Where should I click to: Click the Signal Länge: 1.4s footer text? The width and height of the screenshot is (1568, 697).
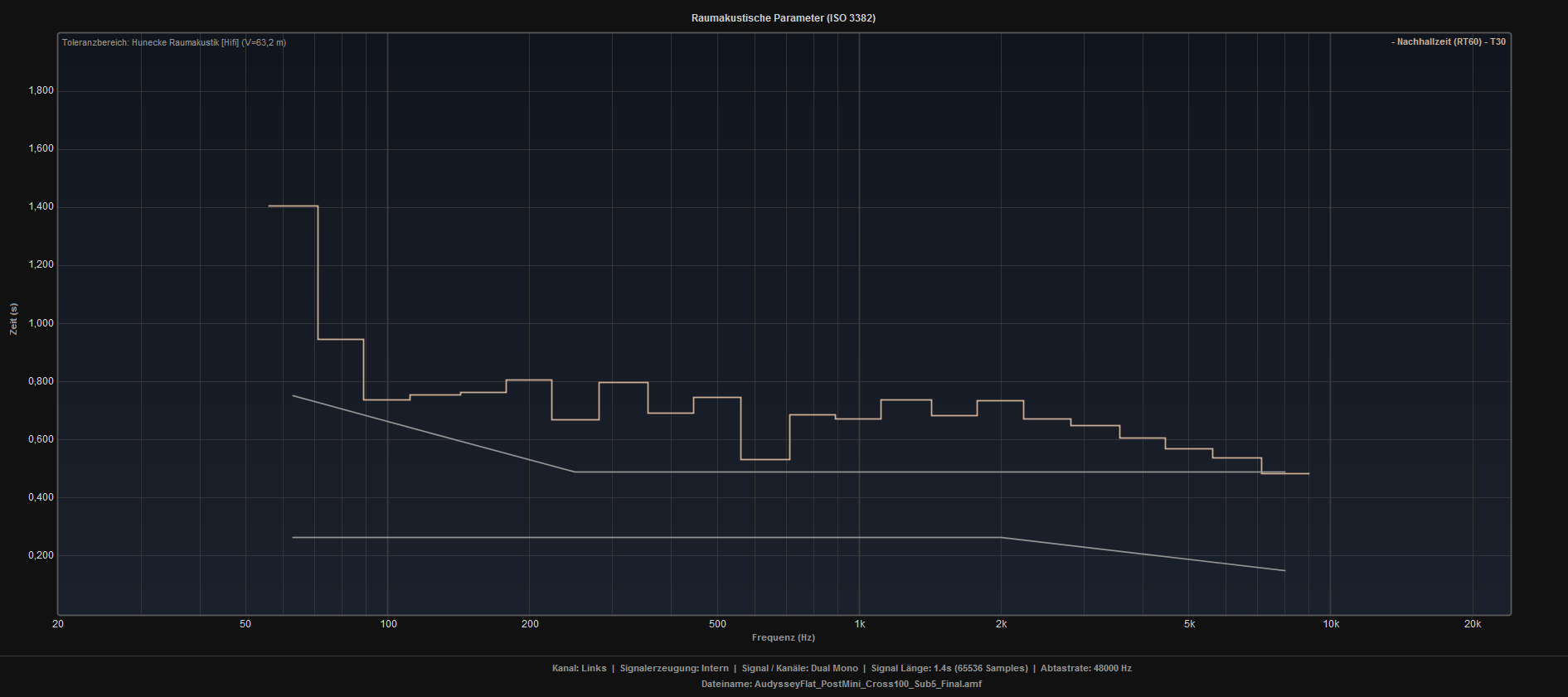click(949, 668)
